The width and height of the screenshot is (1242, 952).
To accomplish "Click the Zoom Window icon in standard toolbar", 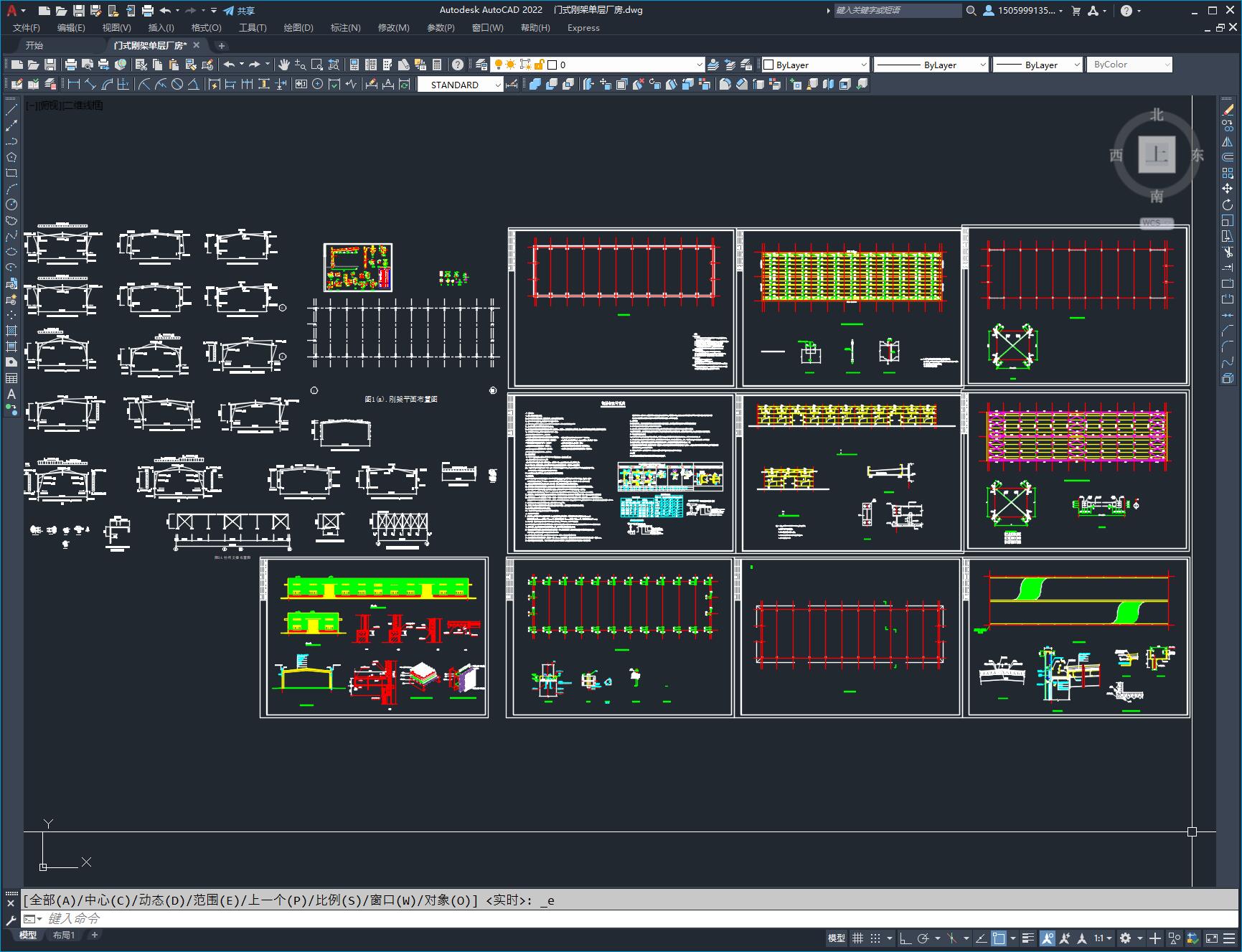I will 317,65.
